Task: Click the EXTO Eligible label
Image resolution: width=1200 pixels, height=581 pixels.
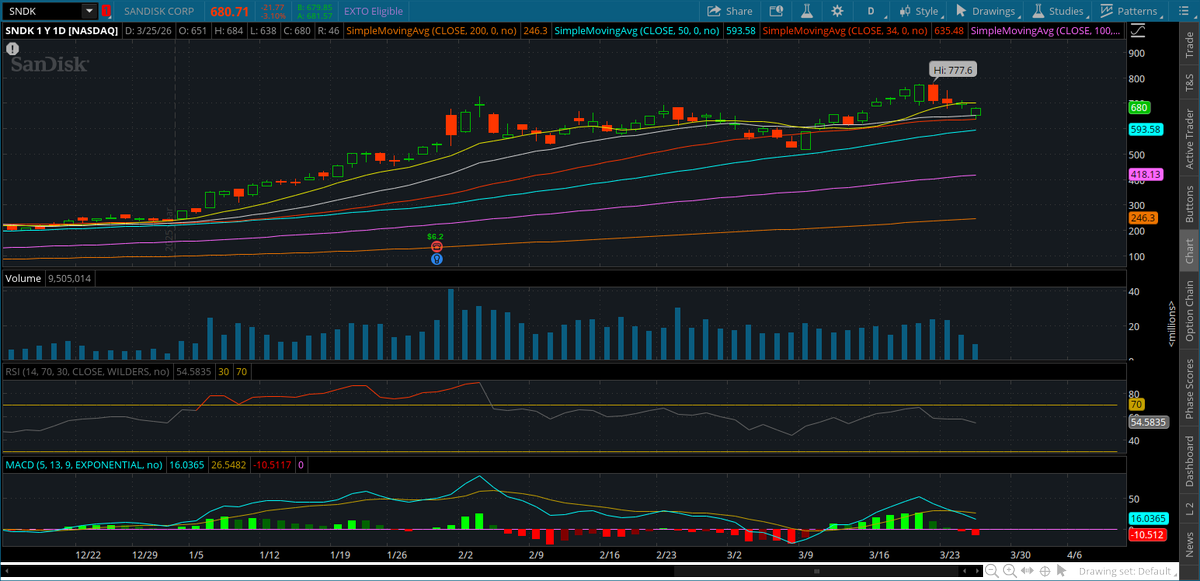Action: pos(374,11)
